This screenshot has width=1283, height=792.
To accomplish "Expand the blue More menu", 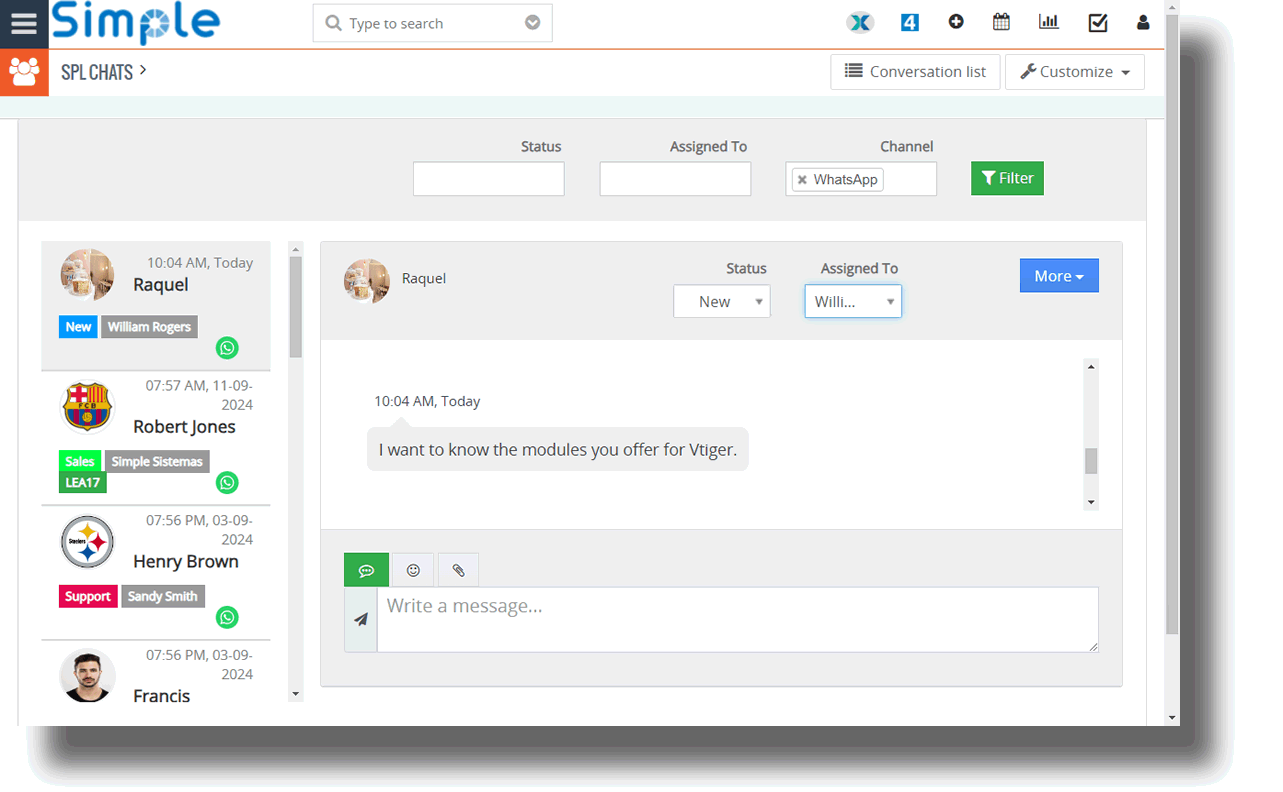I will [x=1059, y=276].
